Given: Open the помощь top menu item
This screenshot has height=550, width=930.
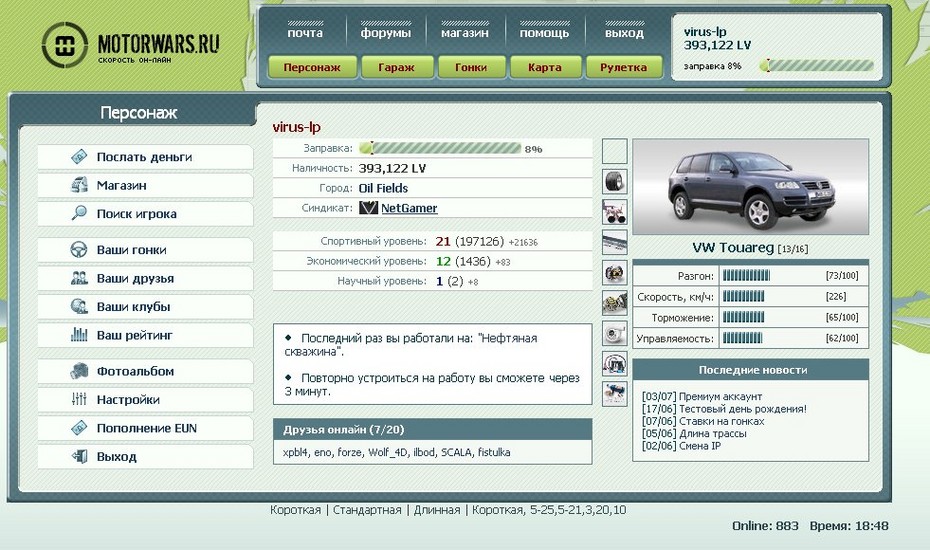Looking at the screenshot, I should (x=544, y=33).
